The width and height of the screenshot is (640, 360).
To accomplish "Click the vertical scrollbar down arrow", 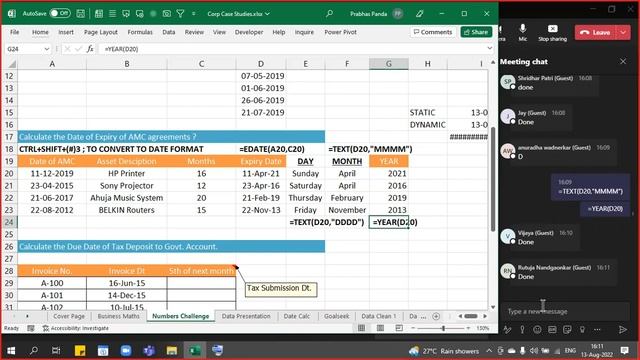I will (493, 307).
